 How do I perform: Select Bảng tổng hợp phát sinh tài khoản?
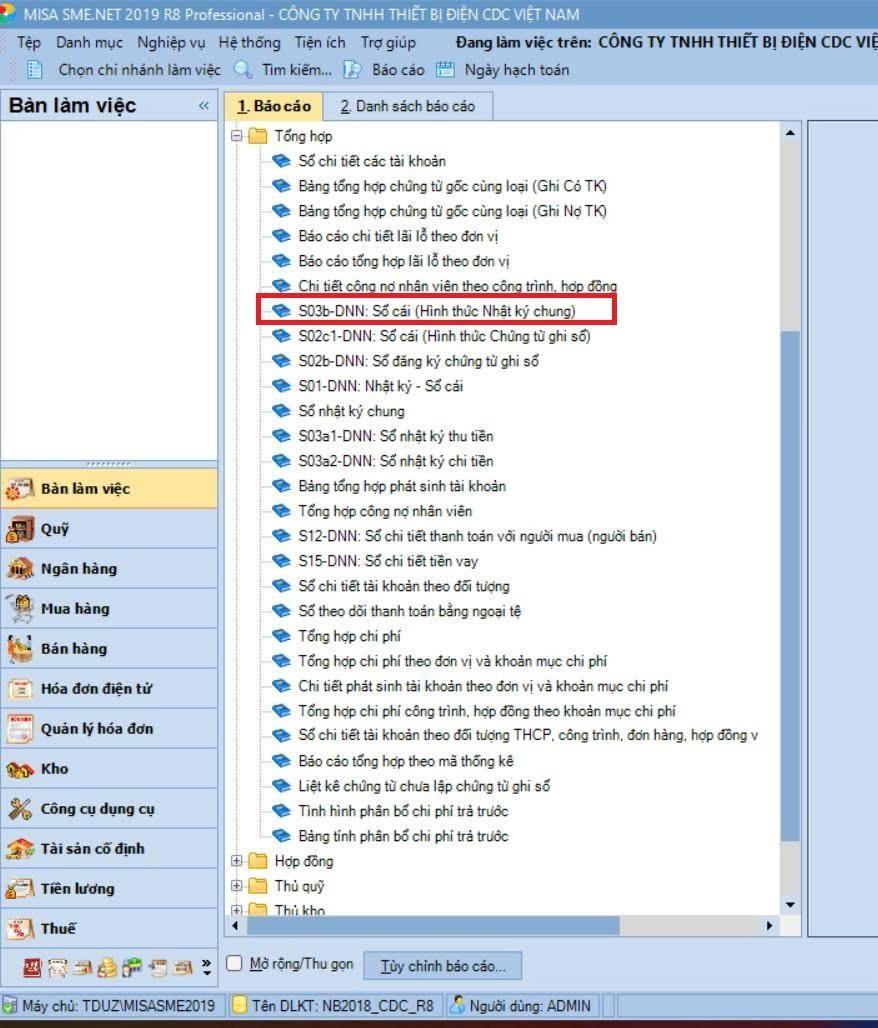pyautogui.click(x=402, y=486)
